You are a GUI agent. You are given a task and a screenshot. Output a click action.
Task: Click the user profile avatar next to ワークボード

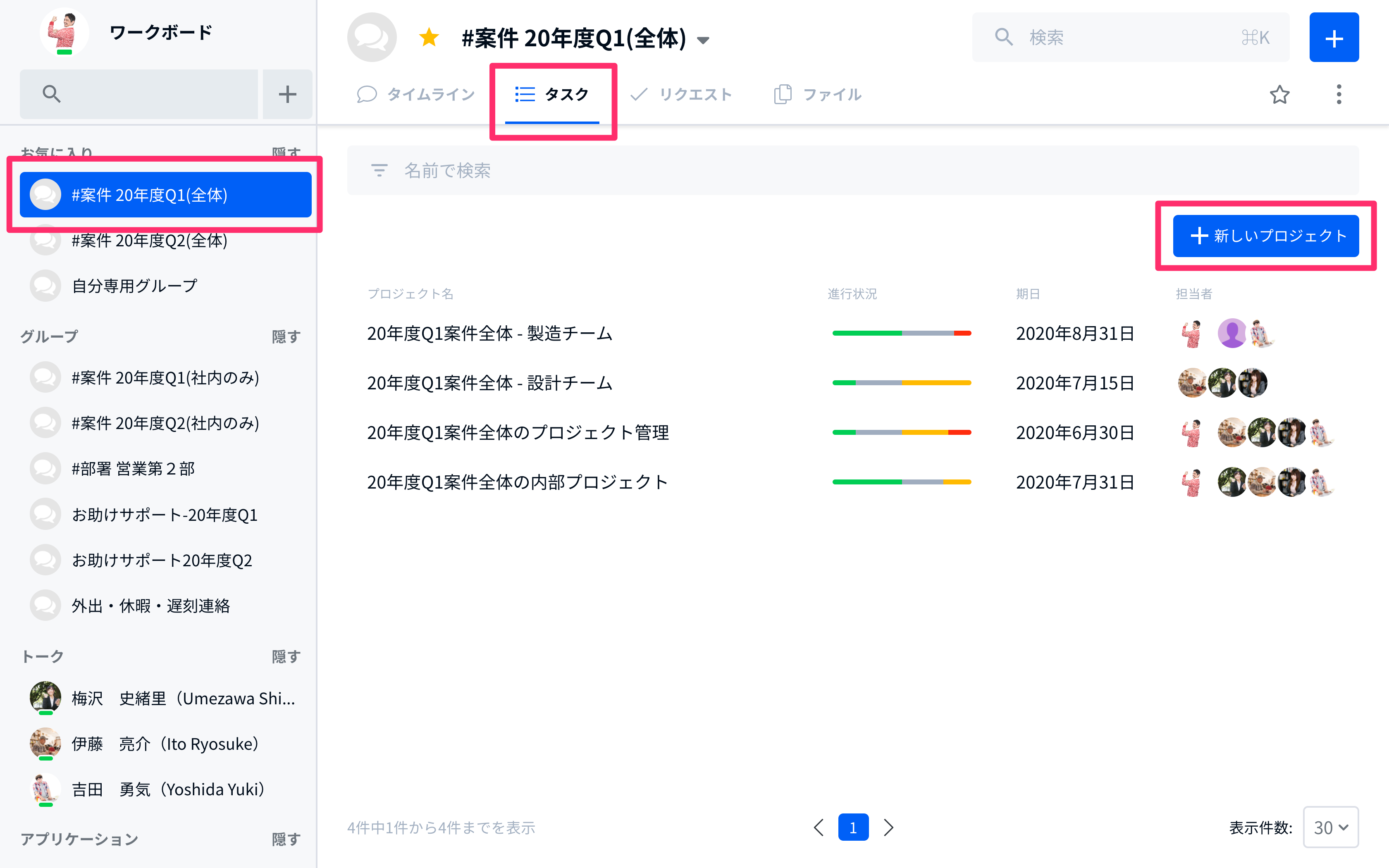[64, 33]
